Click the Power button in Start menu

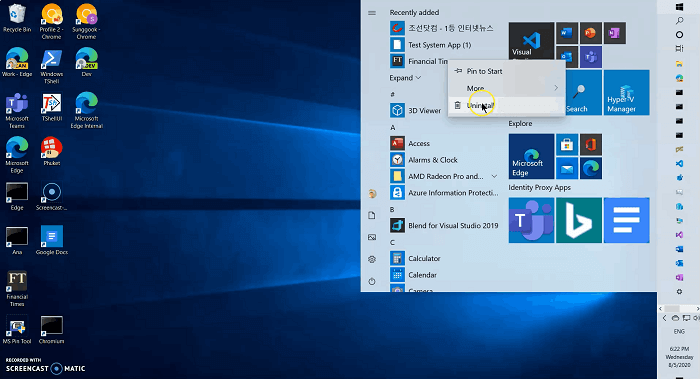pos(372,281)
